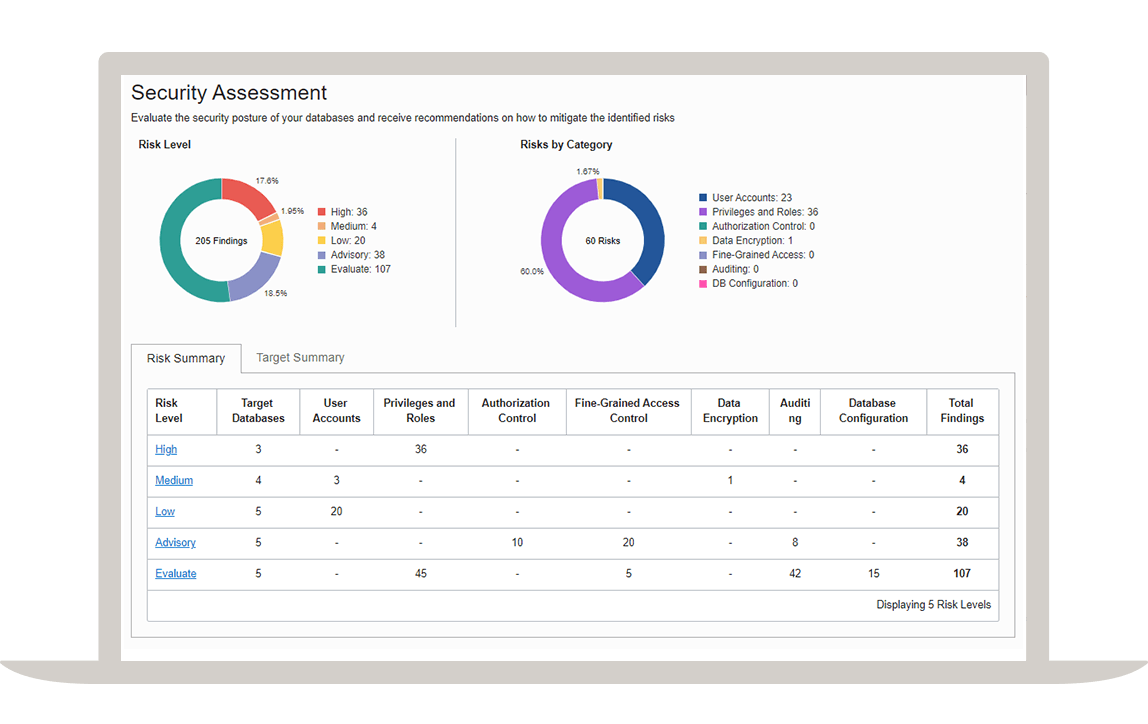This screenshot has width=1148, height=724.
Task: Click the DB Configuration legend swatch
Action: coord(703,284)
